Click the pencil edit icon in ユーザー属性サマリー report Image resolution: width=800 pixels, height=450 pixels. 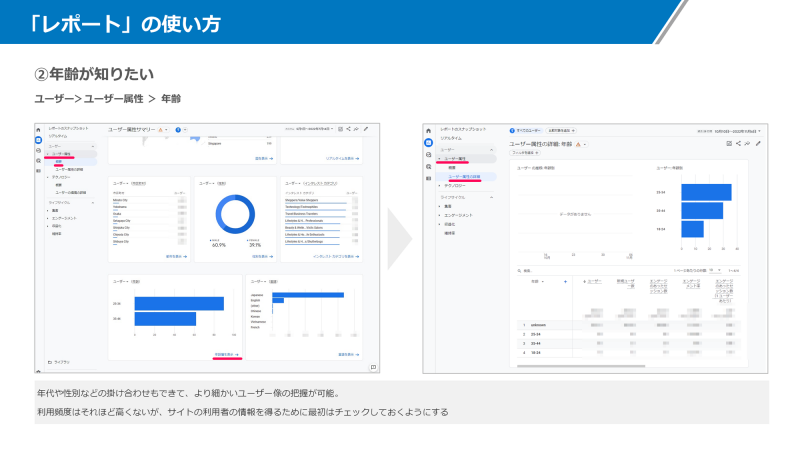click(x=366, y=129)
